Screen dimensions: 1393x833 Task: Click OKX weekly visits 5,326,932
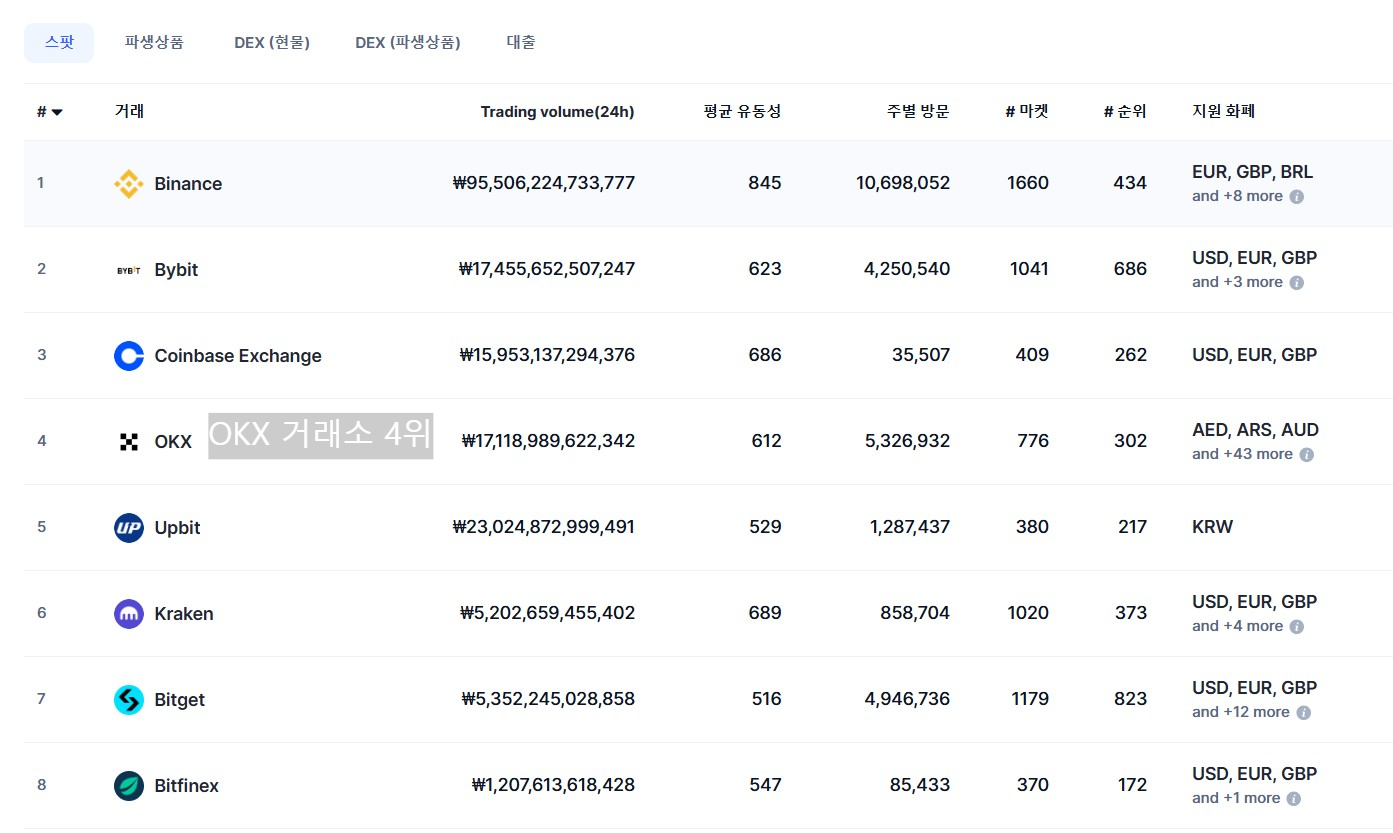point(908,441)
